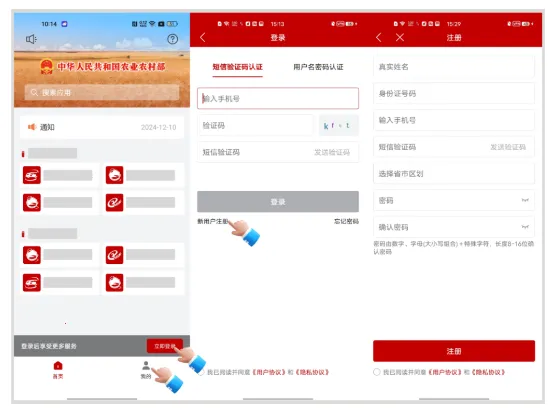Click the 搜索应用 search field
The image size is (551, 411).
(x=102, y=92)
